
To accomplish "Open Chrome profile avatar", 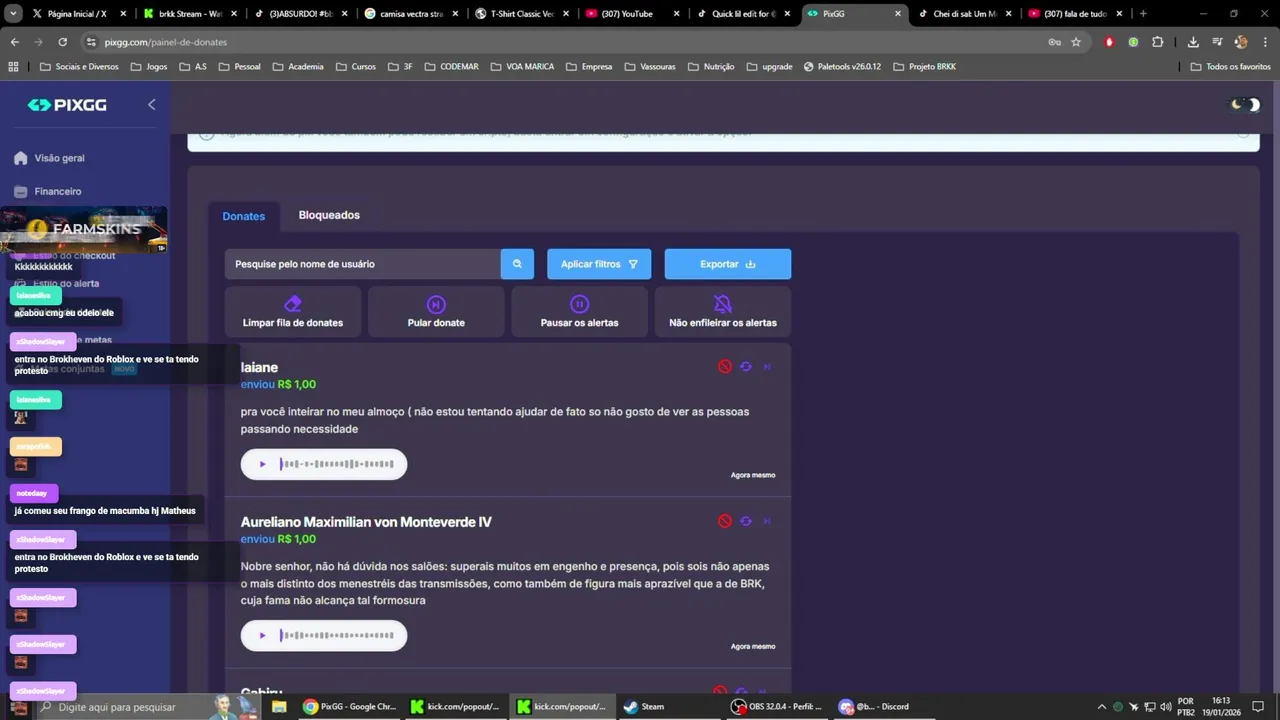I will 1241,42.
